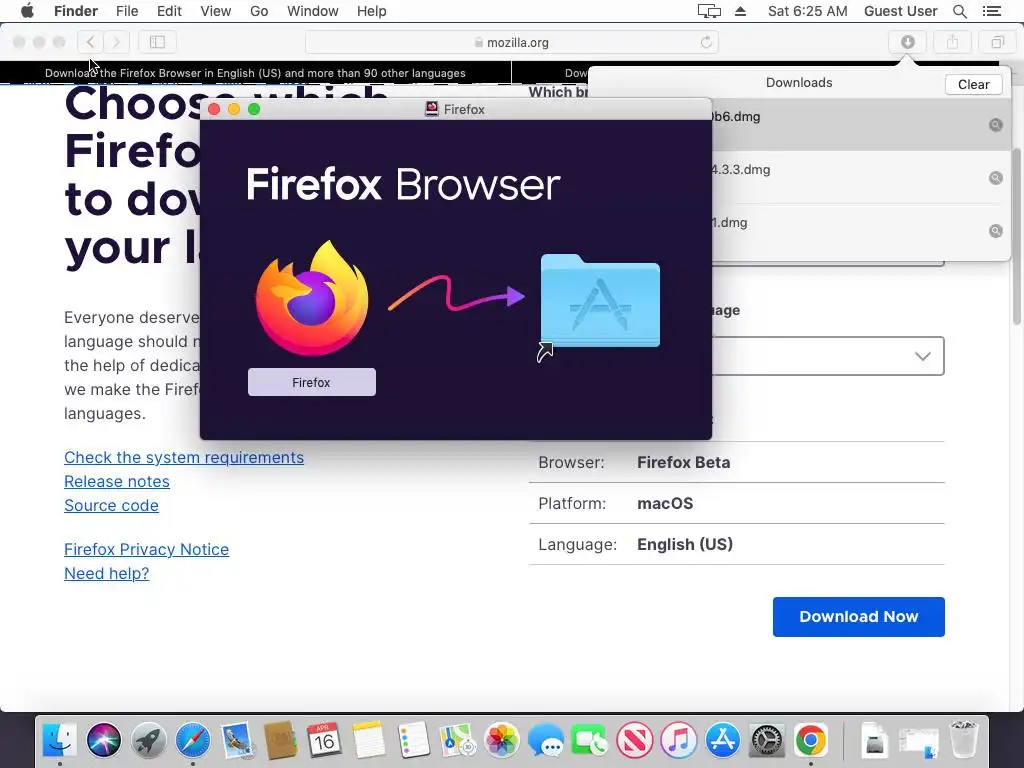The width and height of the screenshot is (1024, 768).
Task: Open the Window menu
Action: [x=312, y=11]
